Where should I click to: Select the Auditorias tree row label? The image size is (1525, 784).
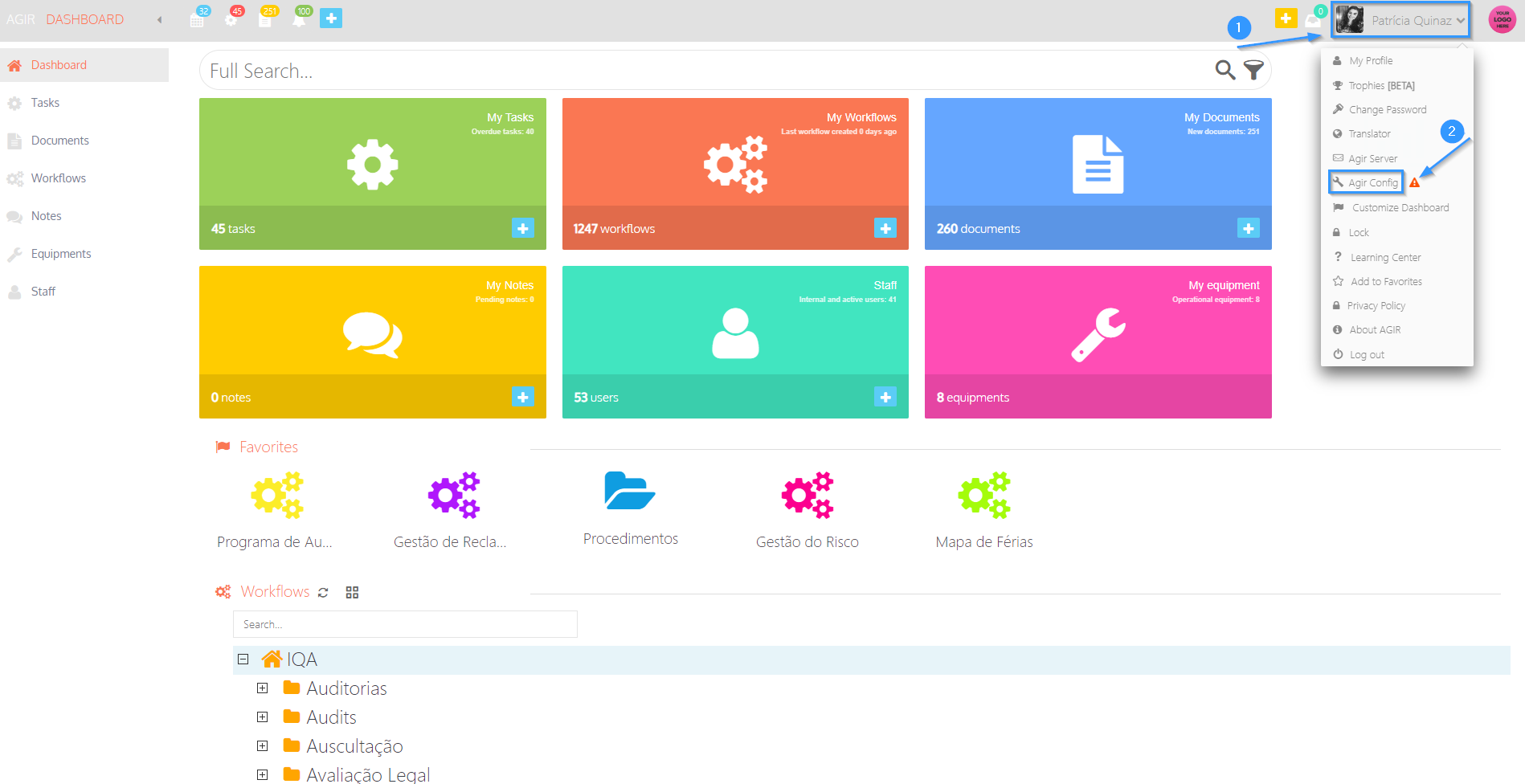(346, 688)
